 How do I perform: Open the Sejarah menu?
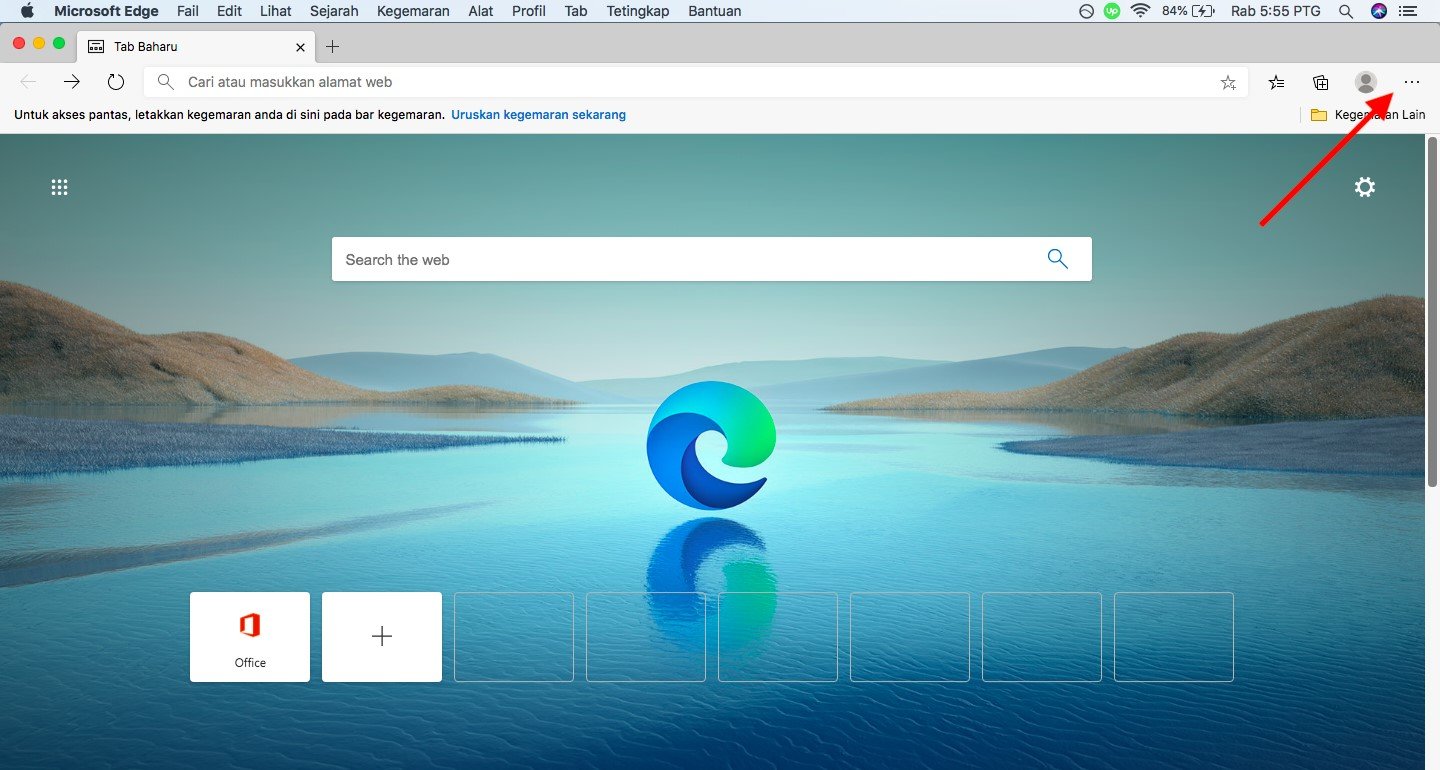point(334,11)
